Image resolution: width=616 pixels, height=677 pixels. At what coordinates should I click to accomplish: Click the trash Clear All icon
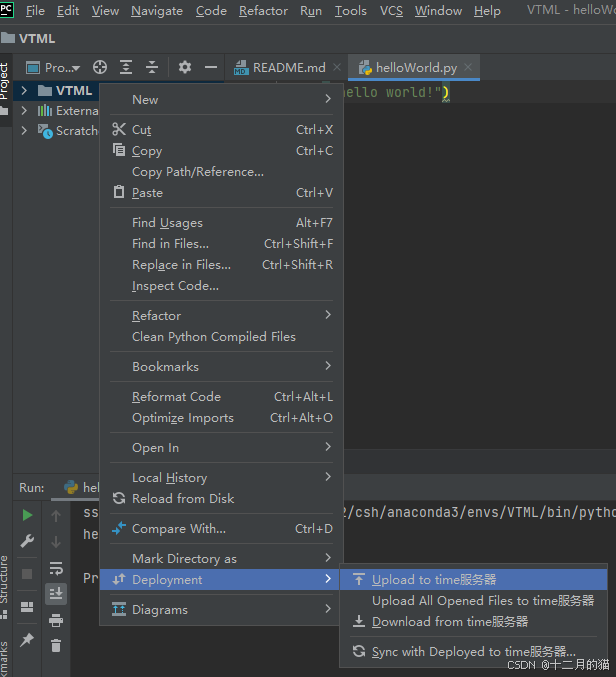[56, 645]
